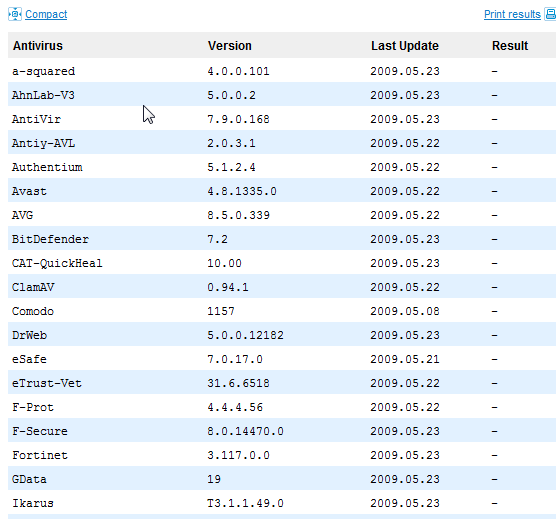Click version 7.9.0.168 for AntiVir

[238, 119]
